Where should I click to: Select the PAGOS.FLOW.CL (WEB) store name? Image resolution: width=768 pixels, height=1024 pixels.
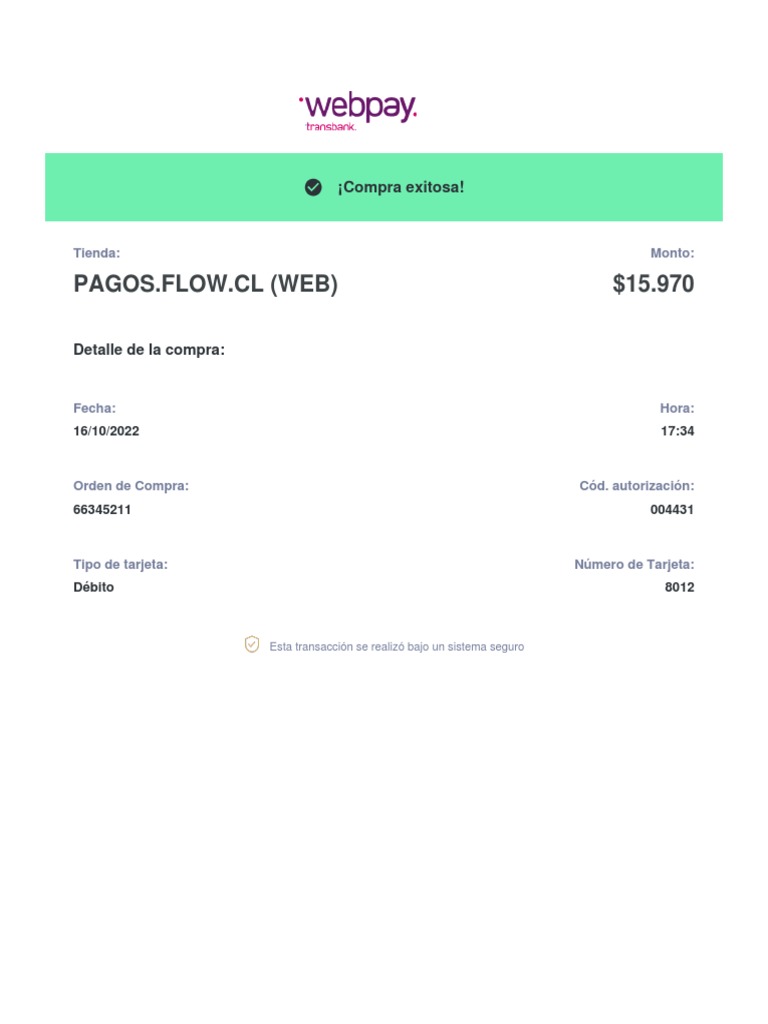tap(205, 285)
